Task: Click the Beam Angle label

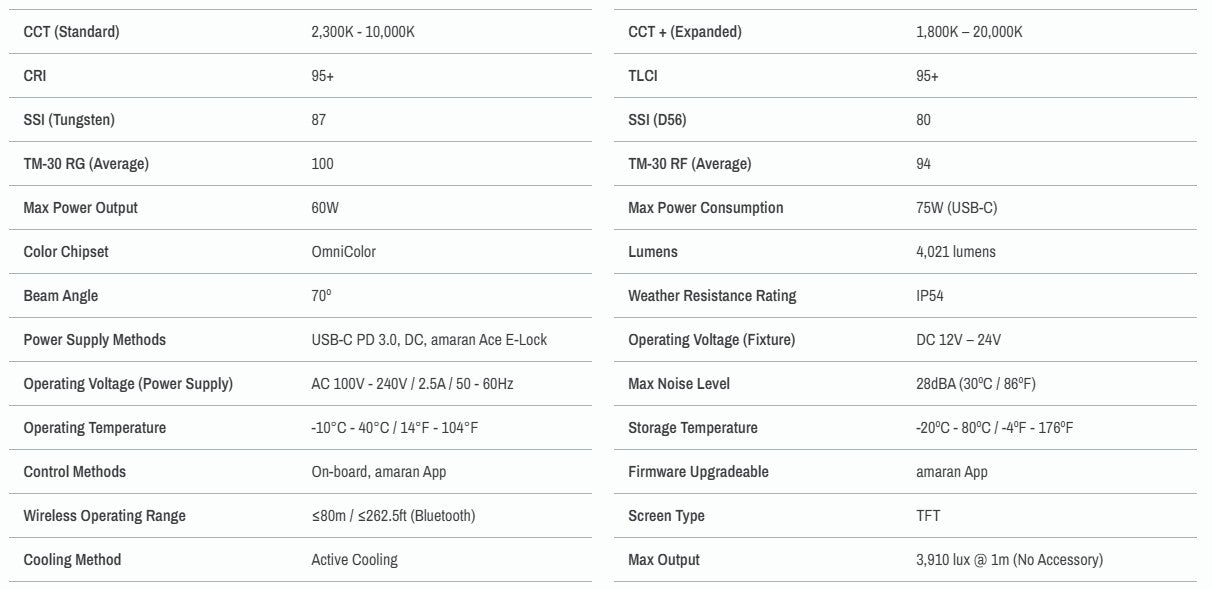Action: point(61,296)
